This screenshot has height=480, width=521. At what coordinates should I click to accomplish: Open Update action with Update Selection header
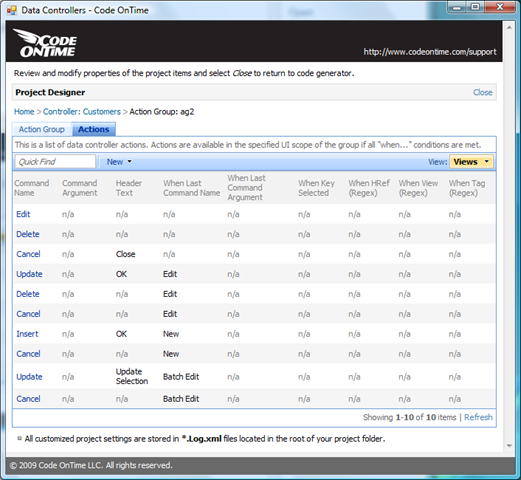29,377
